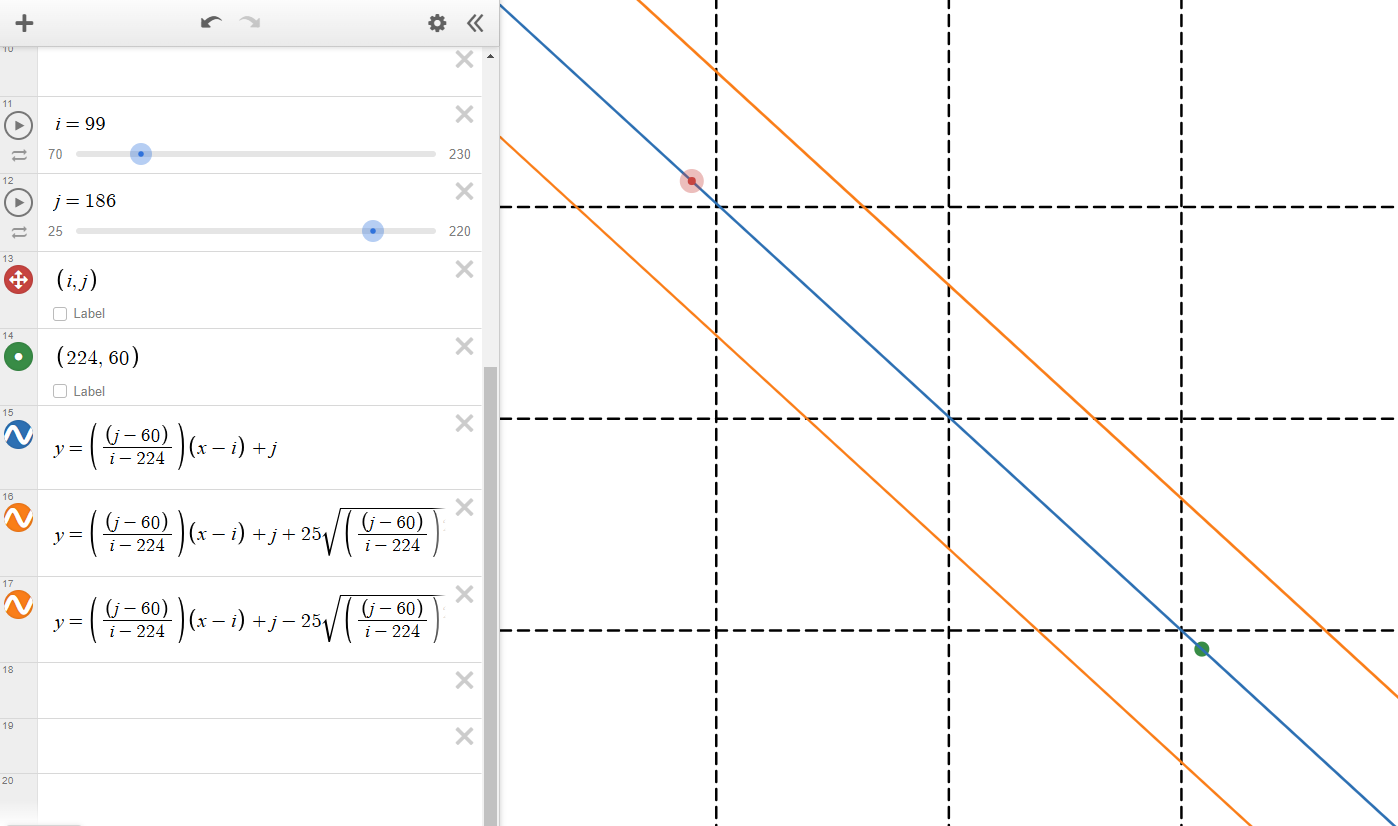Click the j = 186 expression text
This screenshot has width=1398, height=826.
point(85,201)
